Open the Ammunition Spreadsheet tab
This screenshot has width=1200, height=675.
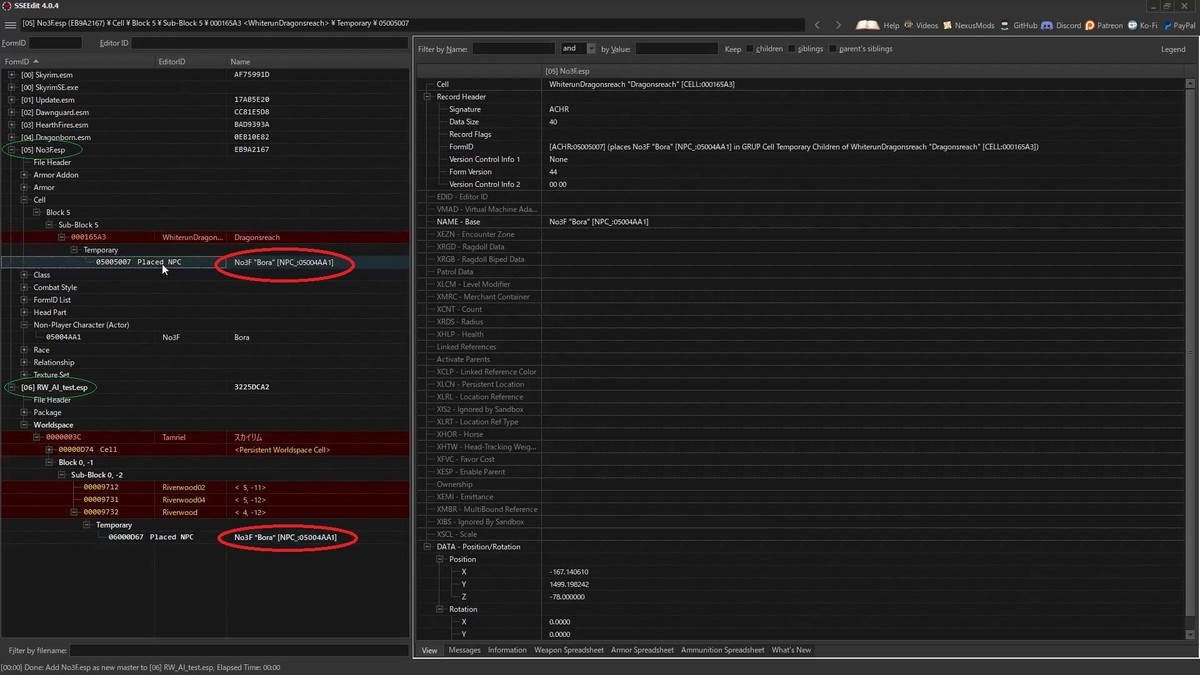[x=723, y=650]
